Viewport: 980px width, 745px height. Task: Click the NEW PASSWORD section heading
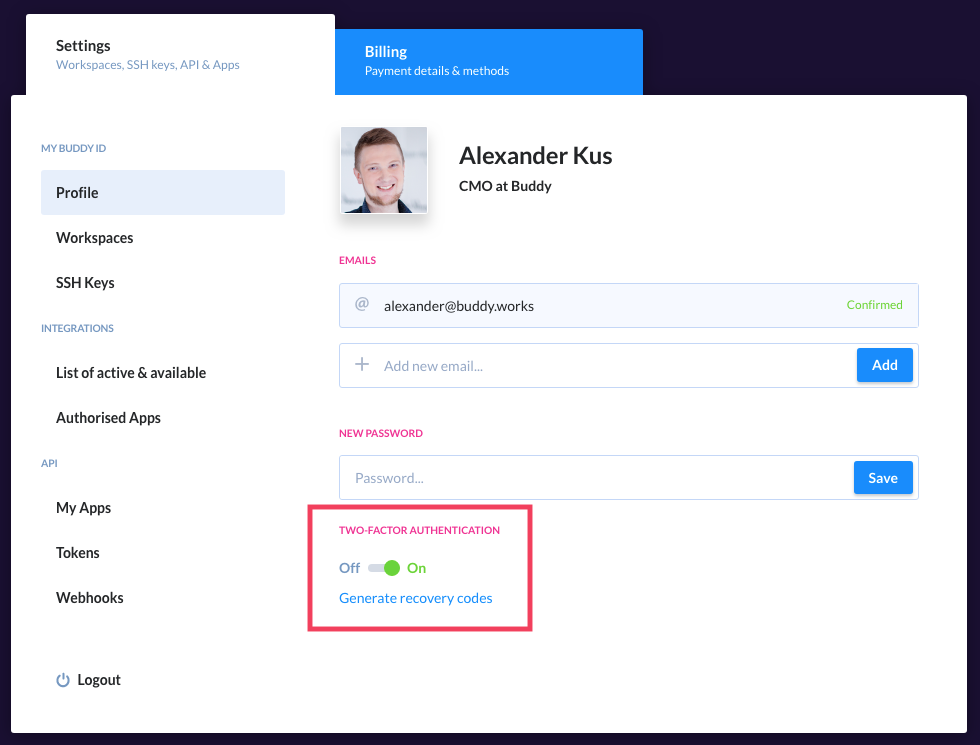click(x=381, y=433)
